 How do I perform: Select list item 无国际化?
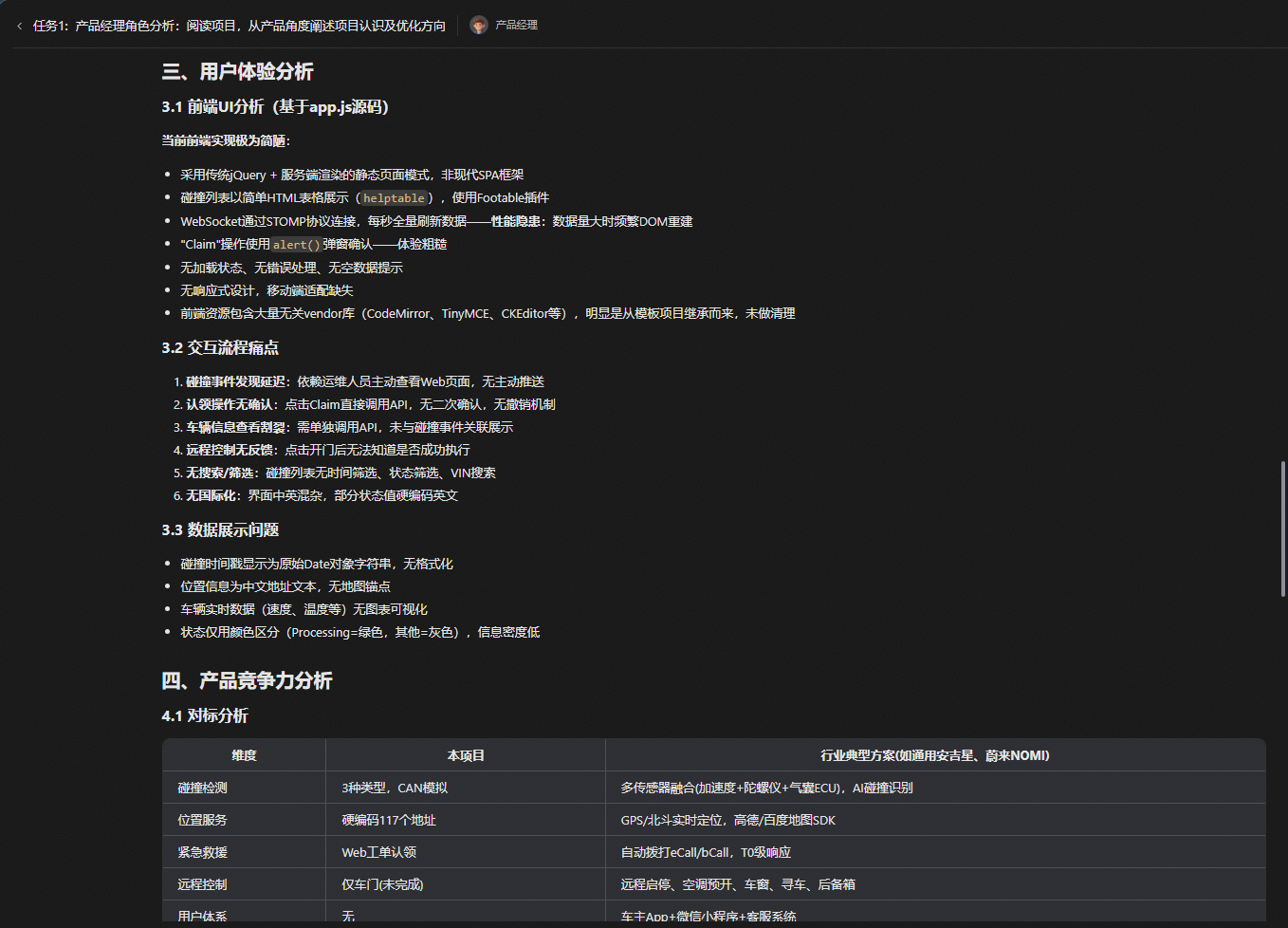pyautogui.click(x=322, y=495)
